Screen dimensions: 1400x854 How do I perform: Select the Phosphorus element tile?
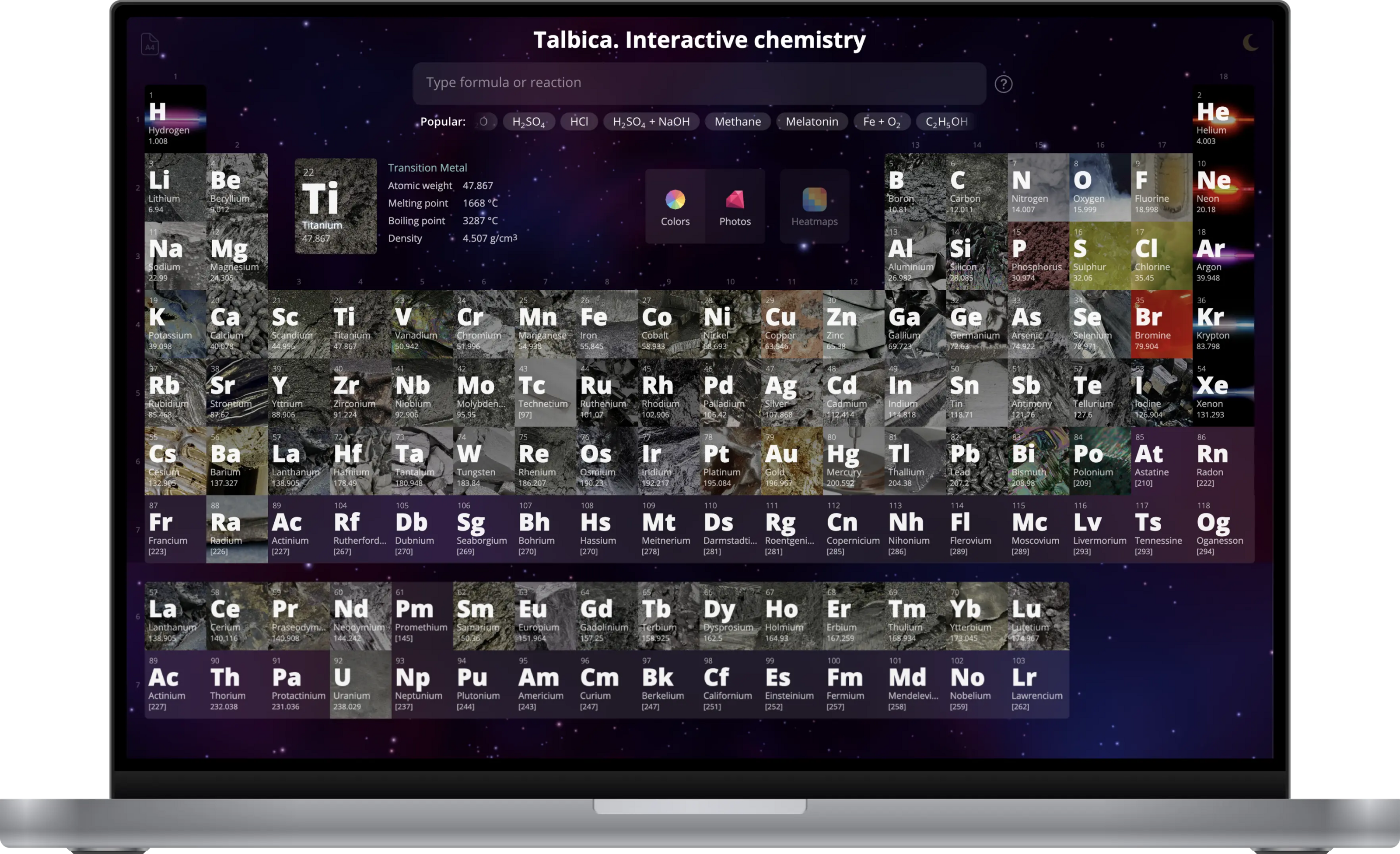[x=1038, y=256]
